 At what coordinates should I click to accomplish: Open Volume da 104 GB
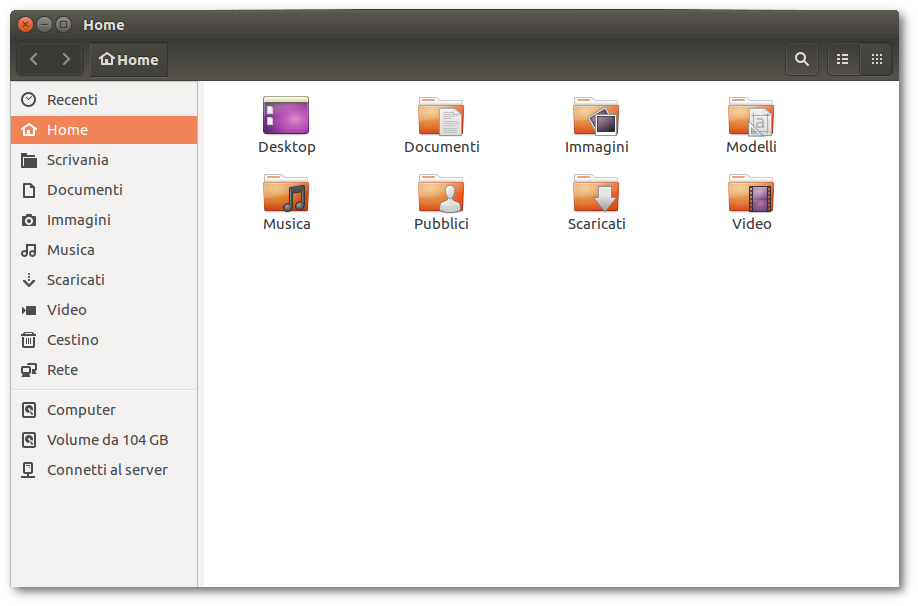click(104, 440)
